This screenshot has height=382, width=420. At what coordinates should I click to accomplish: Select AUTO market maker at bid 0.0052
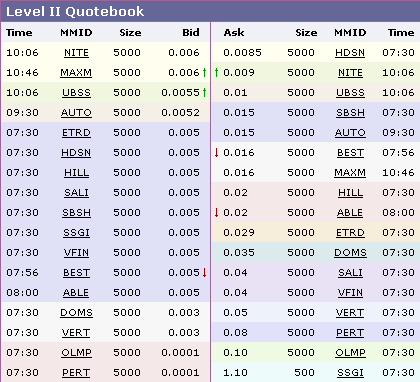[76, 113]
